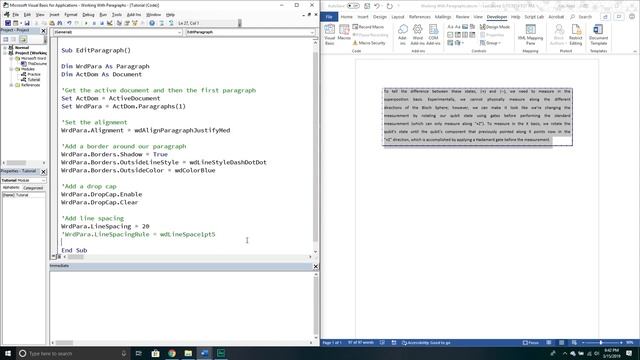Click the Save icon in VBA toolbar
Viewport: 640px width, 360px height.
coord(27,23)
